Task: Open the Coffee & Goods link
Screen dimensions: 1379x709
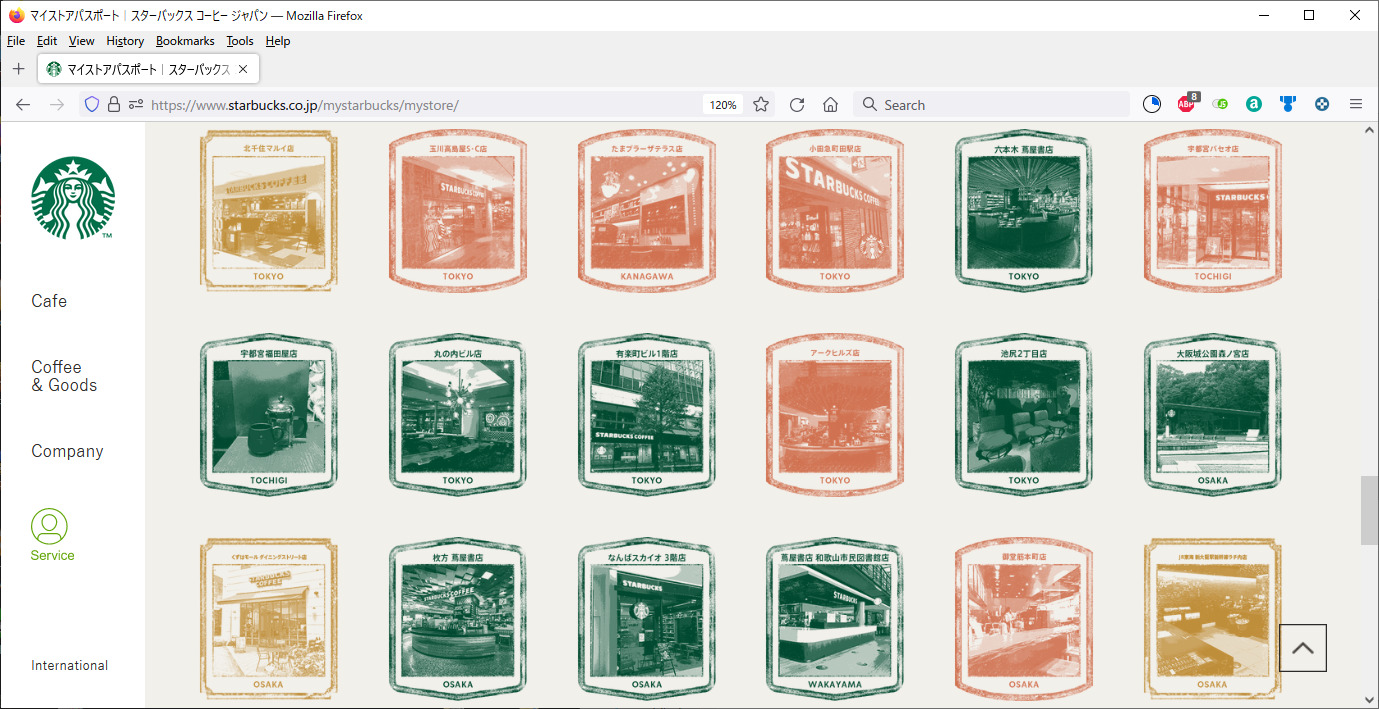Action: 64,376
